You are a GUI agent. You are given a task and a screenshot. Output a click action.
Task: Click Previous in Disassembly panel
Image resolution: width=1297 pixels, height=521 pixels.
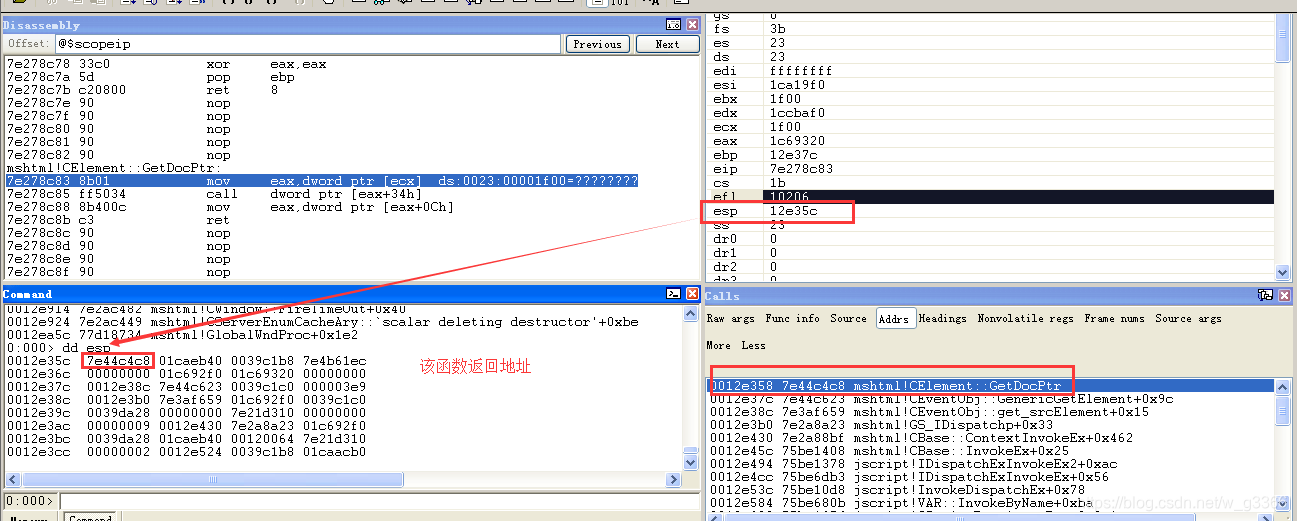[x=598, y=44]
